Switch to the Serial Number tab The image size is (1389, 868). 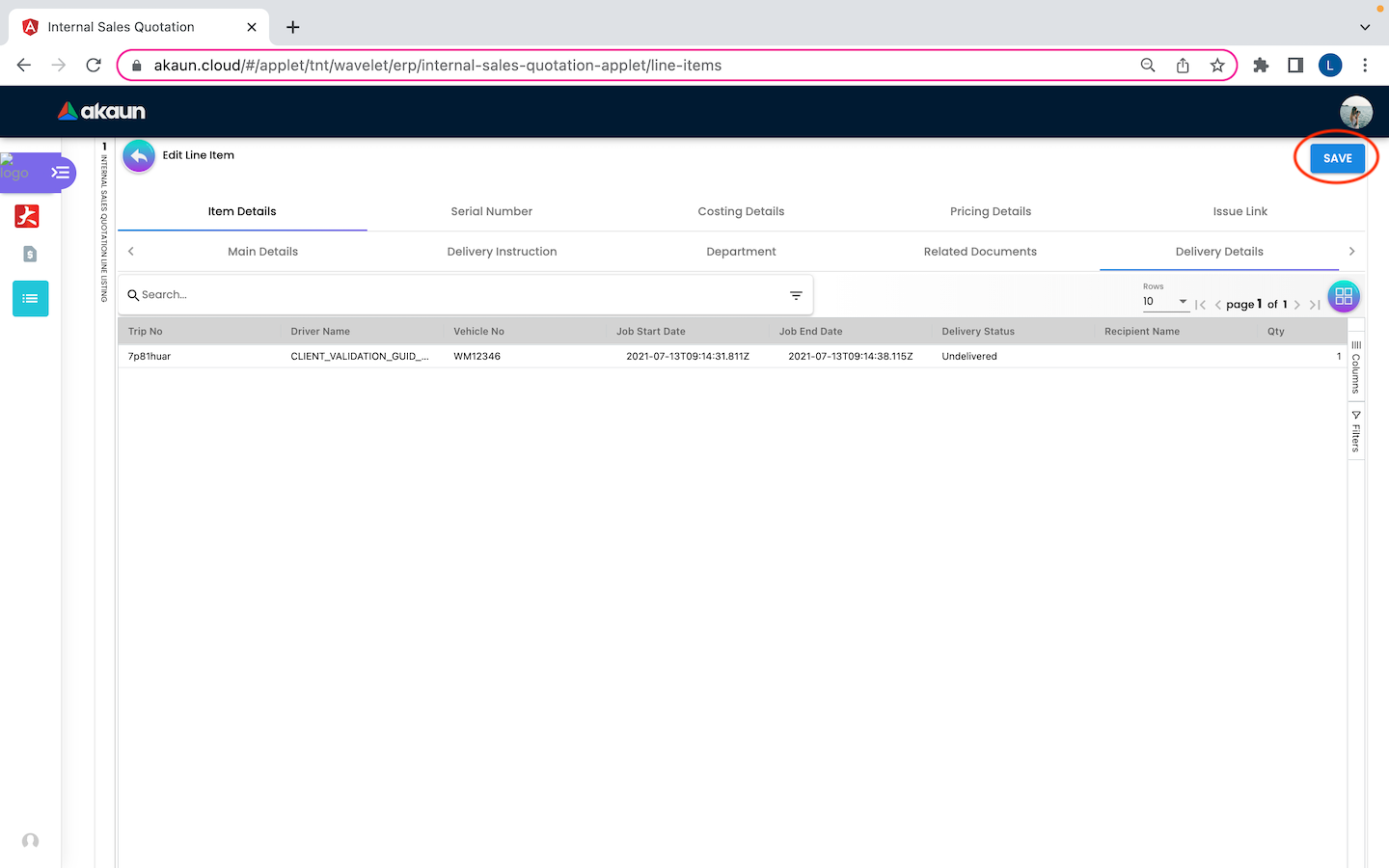point(491,211)
